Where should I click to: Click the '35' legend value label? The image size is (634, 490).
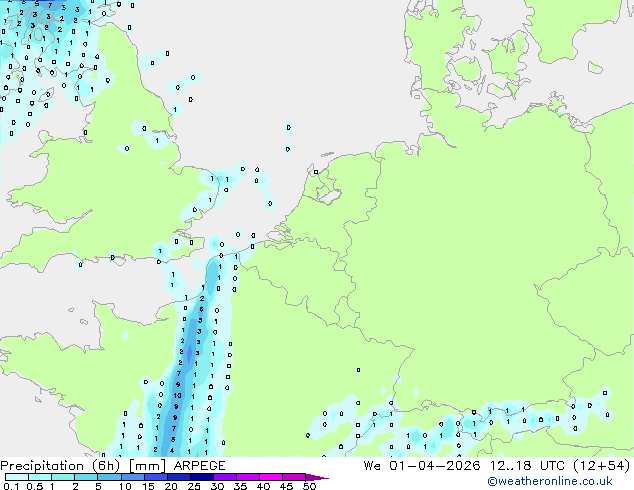(x=240, y=486)
